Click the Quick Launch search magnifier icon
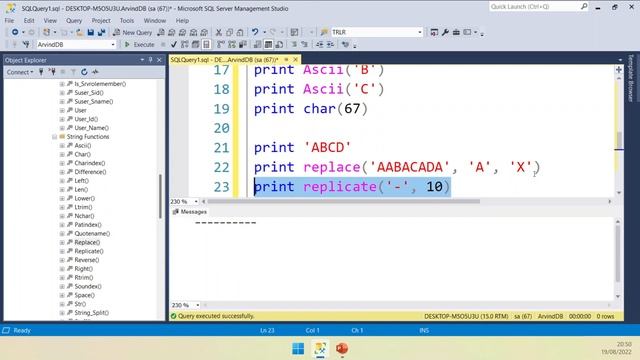This screenshot has width=640, height=360. [584, 7]
